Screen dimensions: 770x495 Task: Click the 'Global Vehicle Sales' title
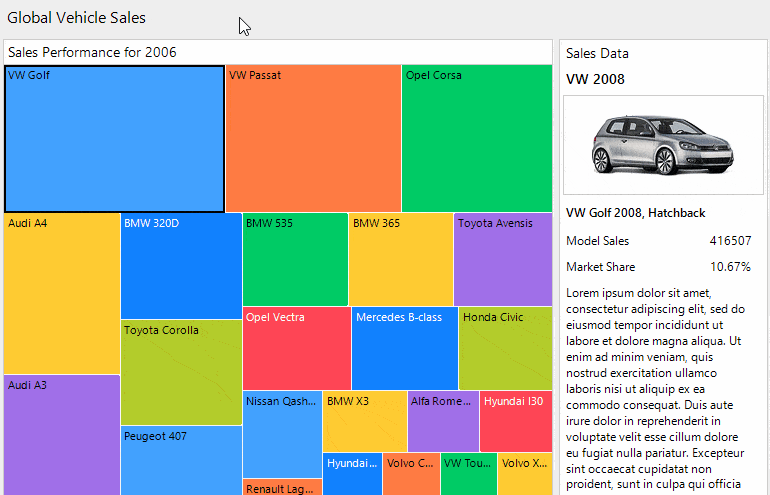[77, 18]
